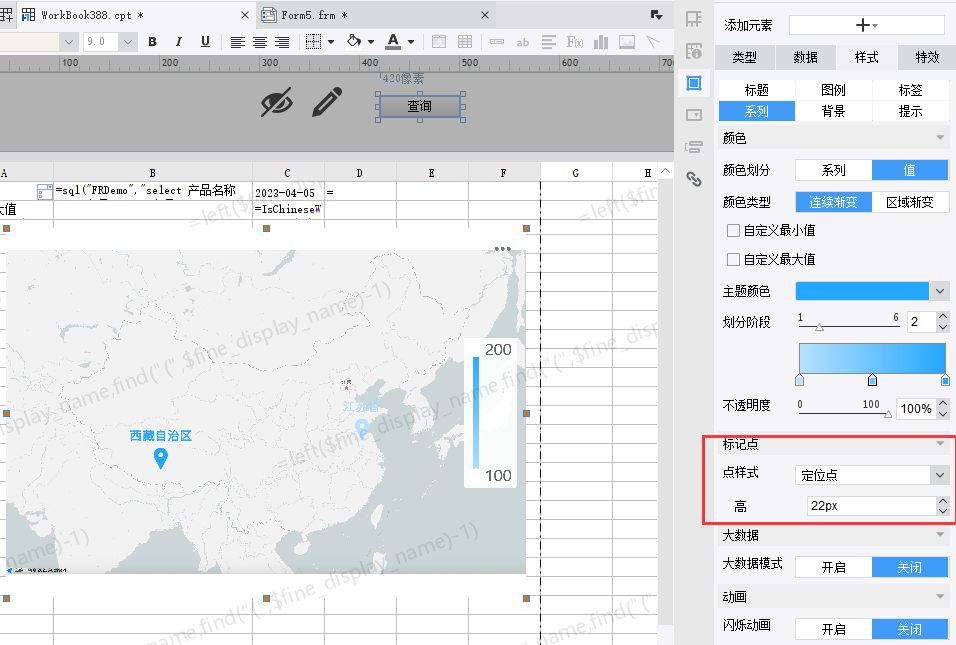956x645 pixels.
Task: Switch to the 数据 tab
Action: click(x=805, y=57)
